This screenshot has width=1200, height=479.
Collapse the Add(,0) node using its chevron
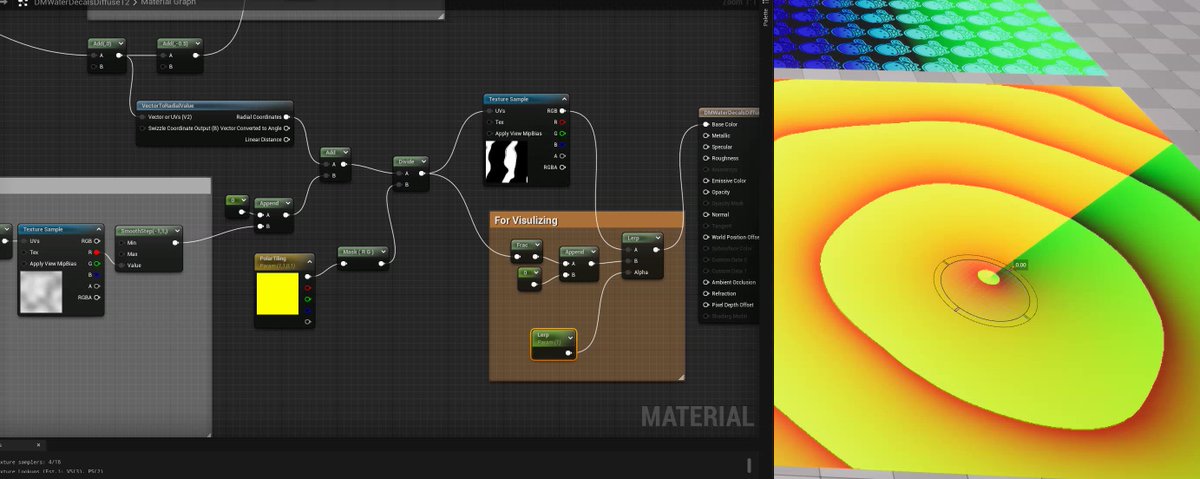click(120, 43)
